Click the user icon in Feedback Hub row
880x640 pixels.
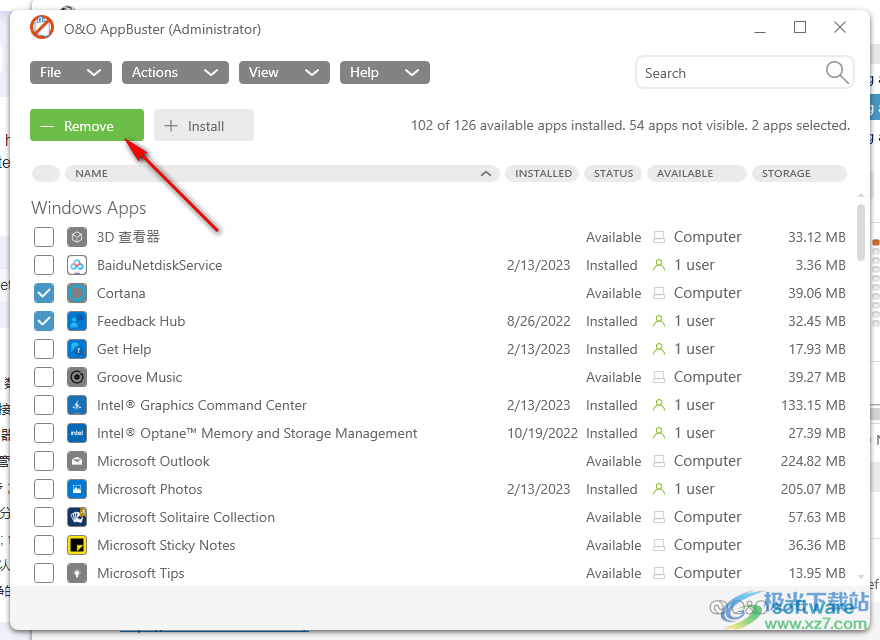coord(659,321)
